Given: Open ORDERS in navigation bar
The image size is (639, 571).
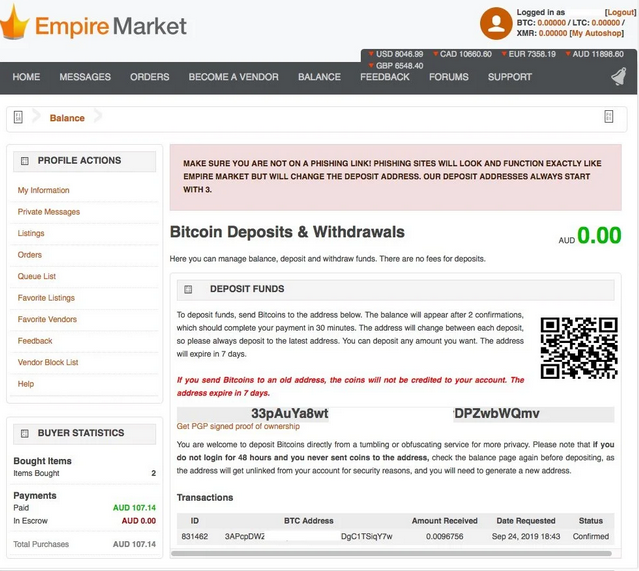Looking at the screenshot, I should 150,77.
